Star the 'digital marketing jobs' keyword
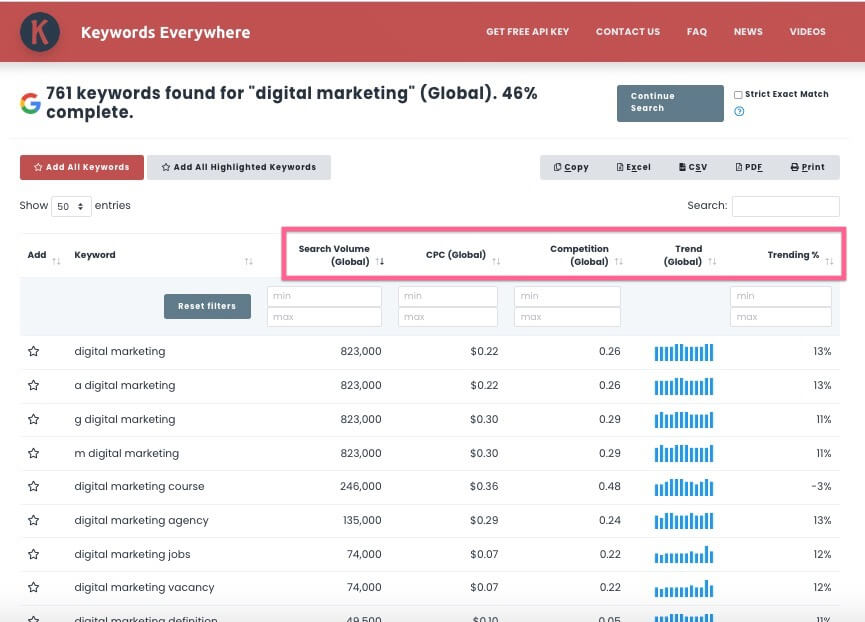 point(34,554)
